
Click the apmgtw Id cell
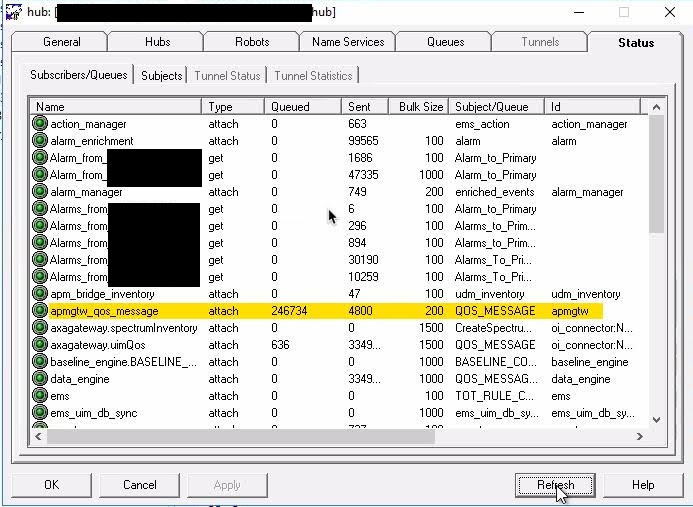[x=570, y=311]
